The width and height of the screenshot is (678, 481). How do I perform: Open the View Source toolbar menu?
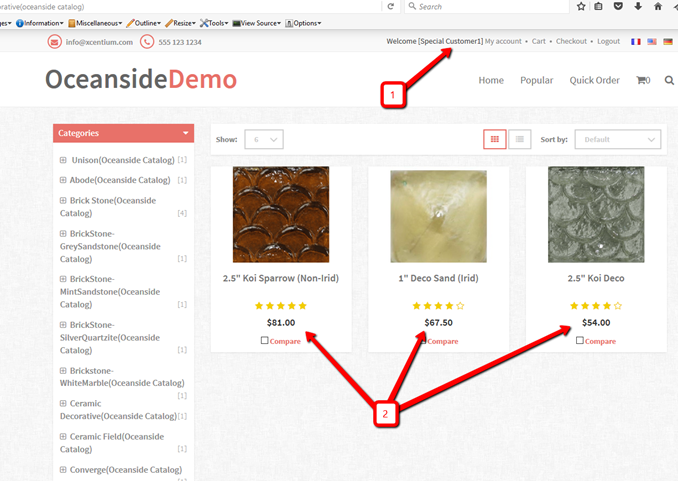[x=257, y=23]
